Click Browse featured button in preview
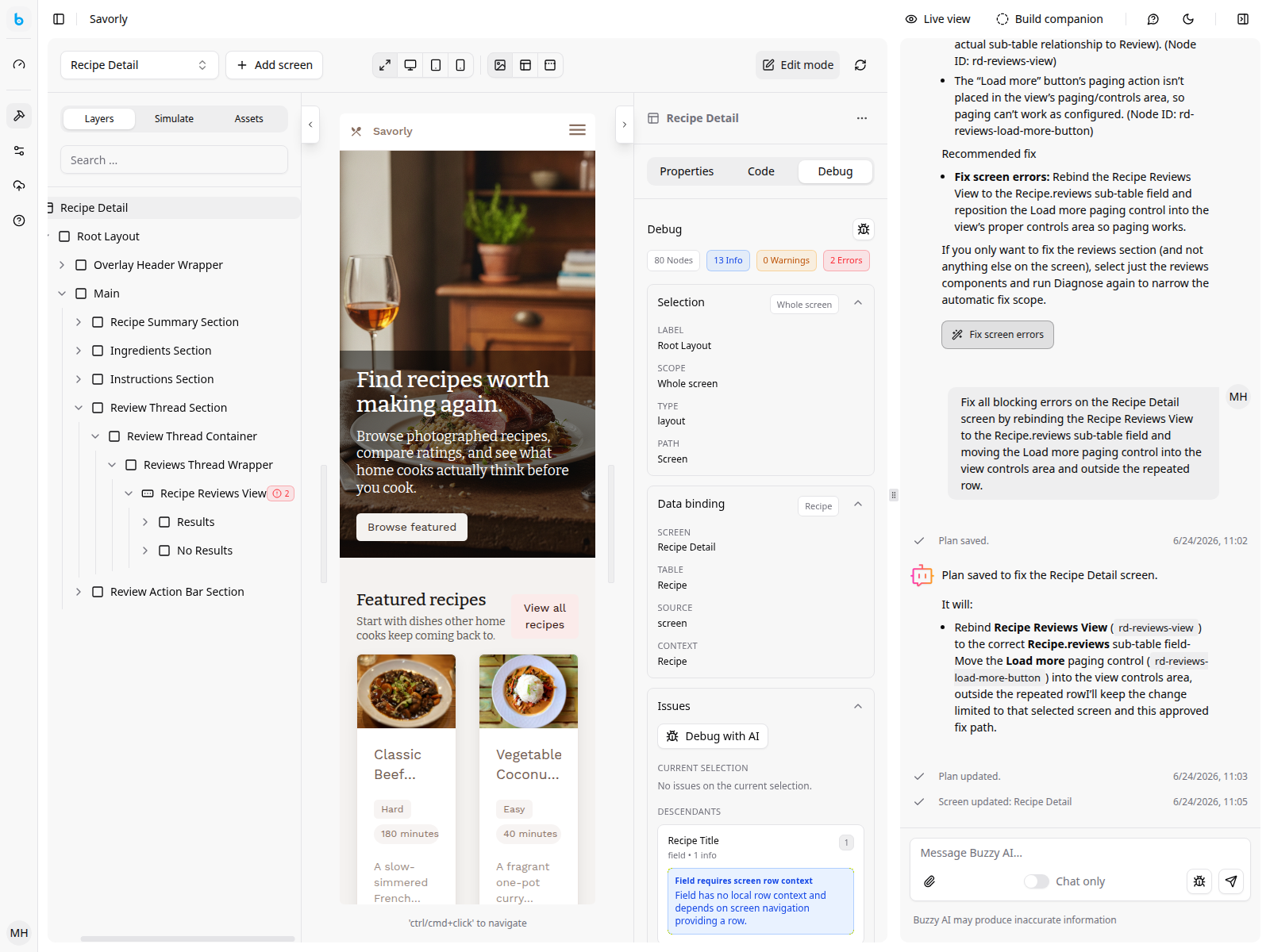 (412, 527)
